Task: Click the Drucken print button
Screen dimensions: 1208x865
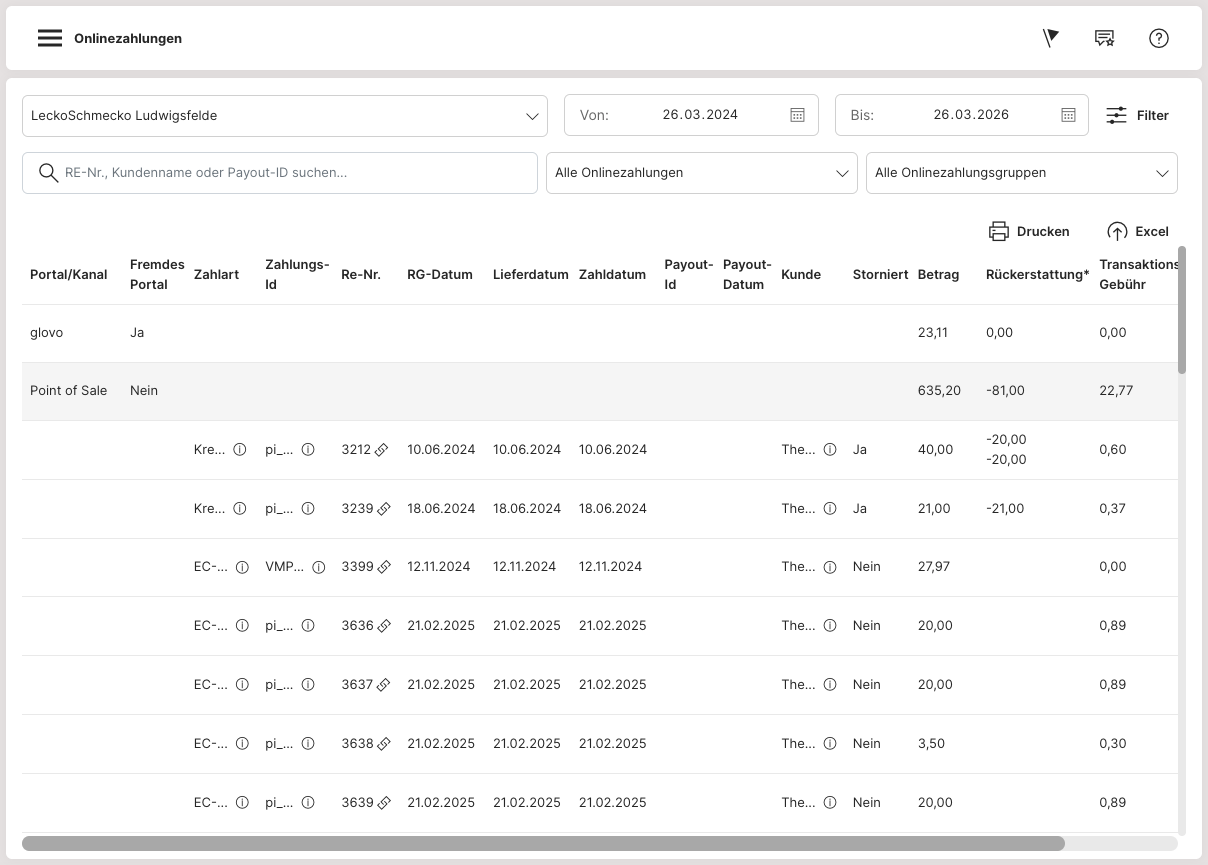Action: [x=1029, y=232]
